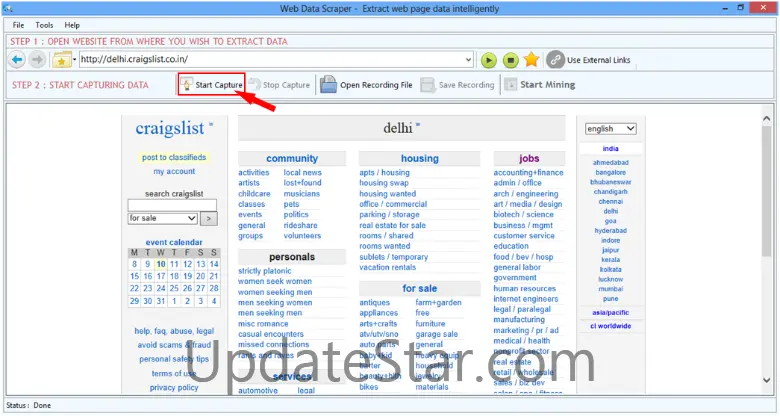Open the File menu
Screen dimensions: 780x416
(18, 25)
